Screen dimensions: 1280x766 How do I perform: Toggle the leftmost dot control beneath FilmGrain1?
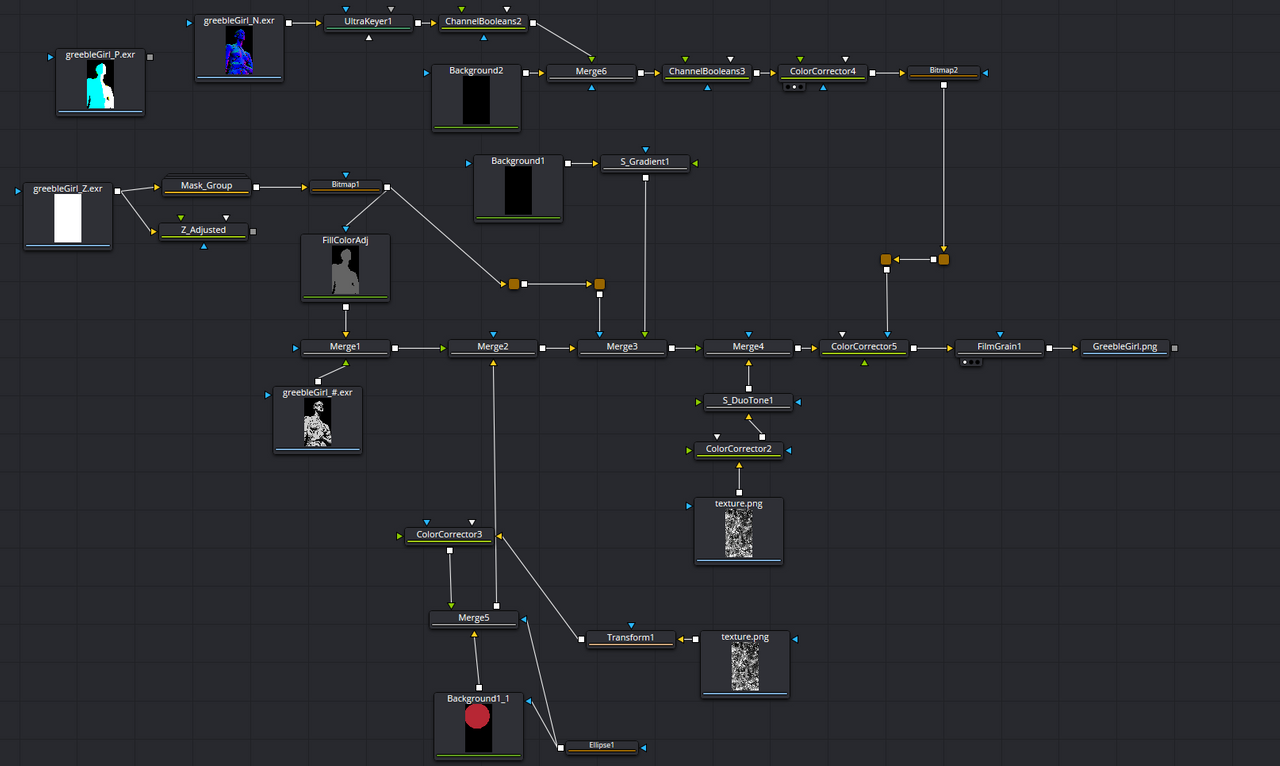click(x=965, y=362)
